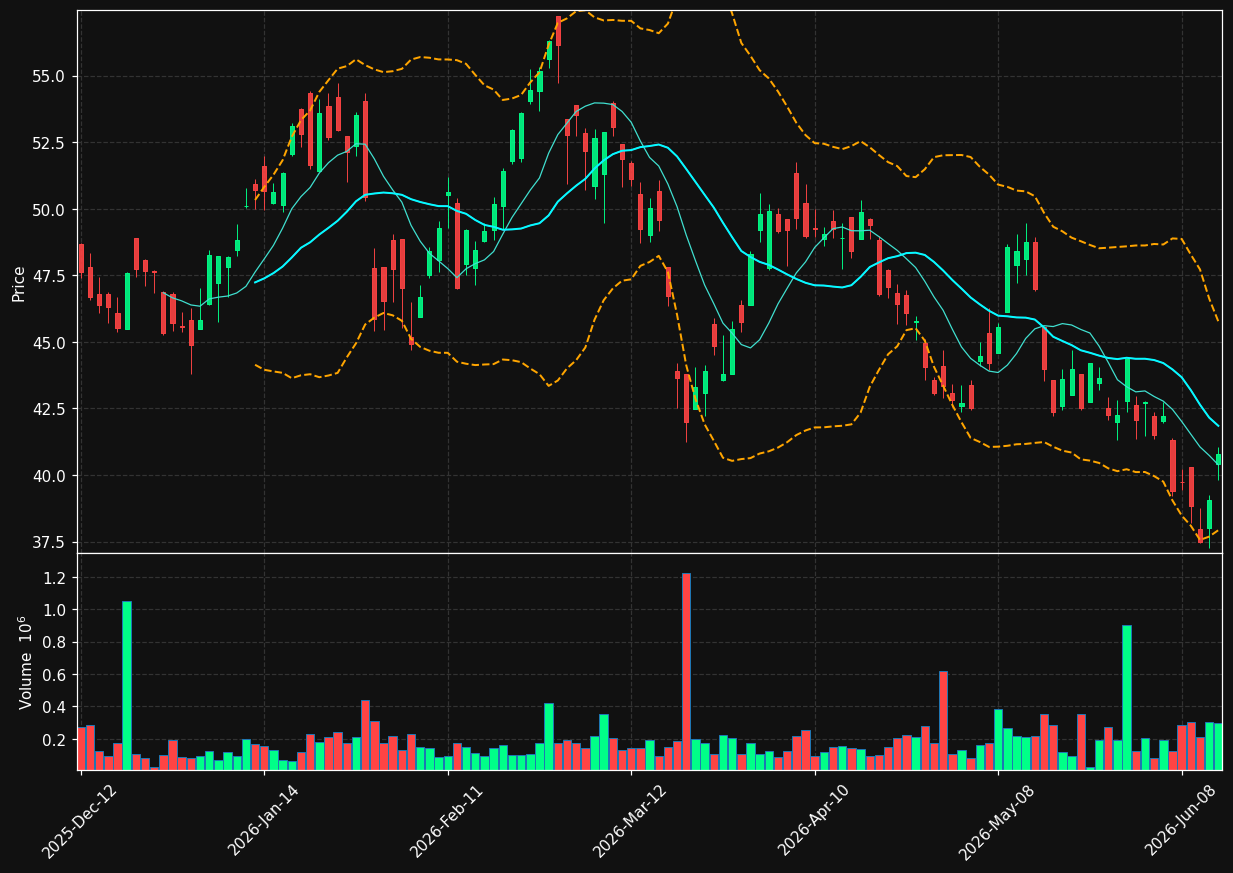Click the 45.0 price axis label
This screenshot has height=873, width=1233.
click(50, 343)
